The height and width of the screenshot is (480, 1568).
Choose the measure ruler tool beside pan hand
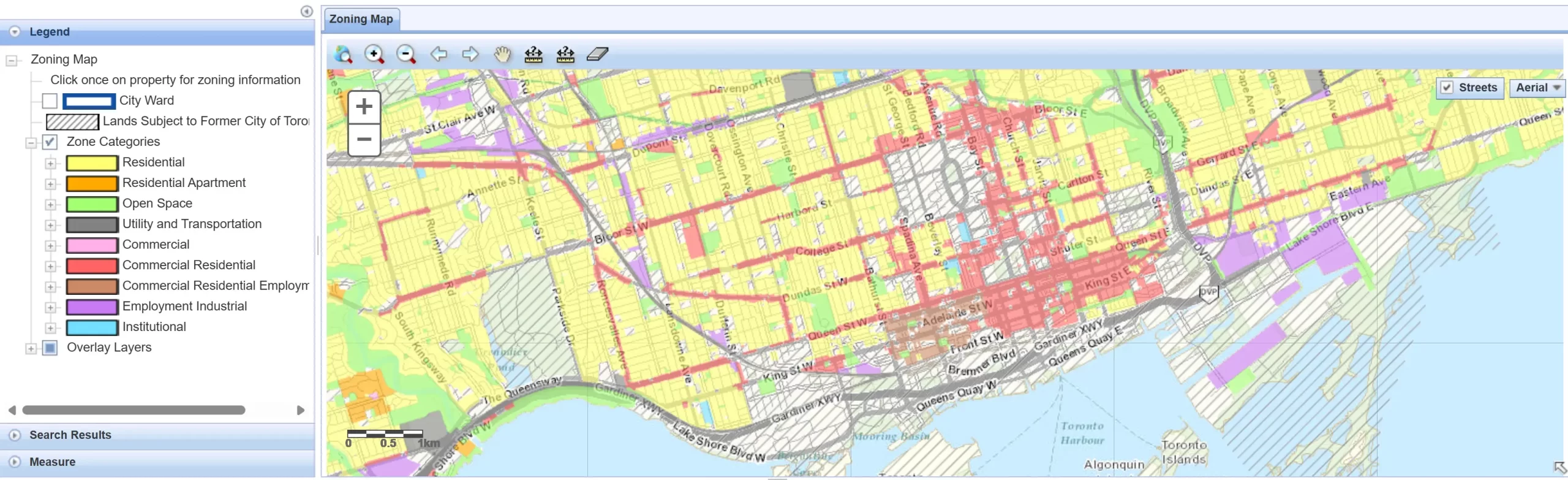point(533,55)
